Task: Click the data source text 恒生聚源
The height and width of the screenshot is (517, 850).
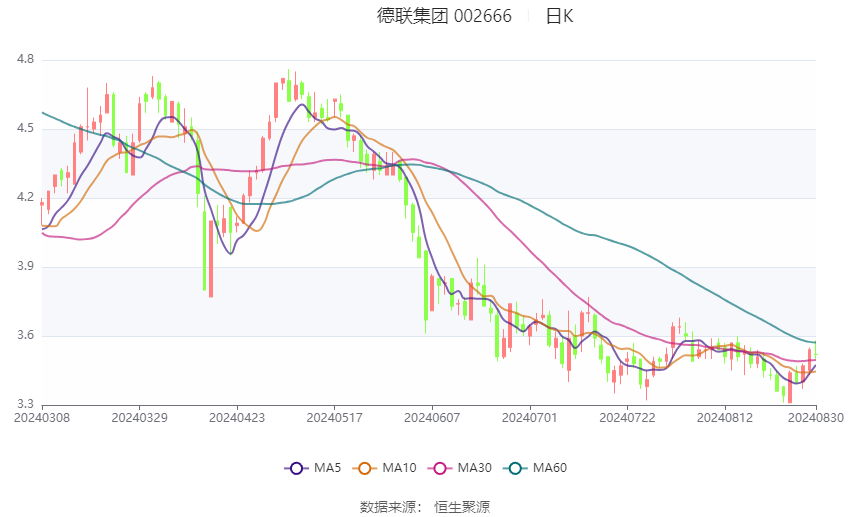Action: [x=462, y=507]
